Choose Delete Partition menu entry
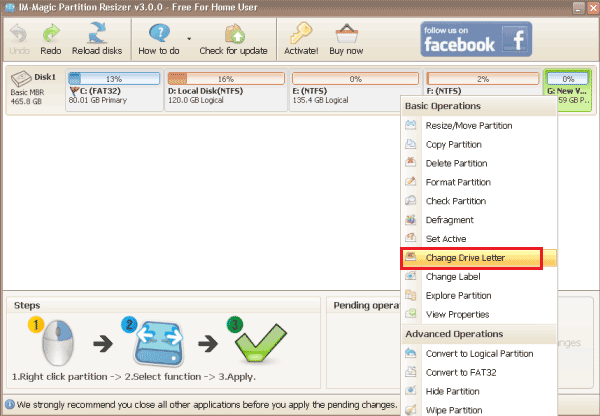 [x=479, y=163]
